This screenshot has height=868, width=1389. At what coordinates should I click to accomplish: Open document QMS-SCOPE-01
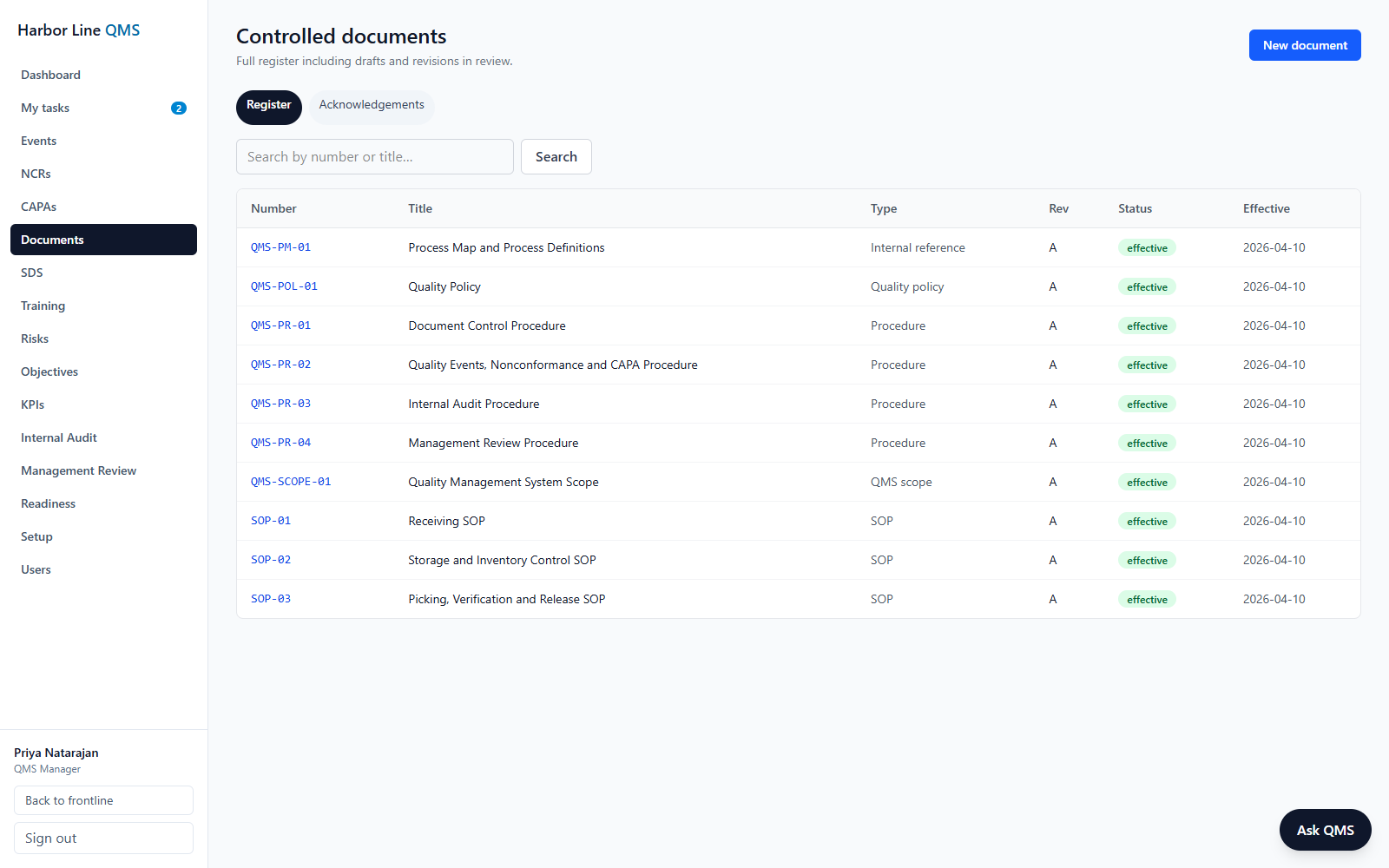coord(291,482)
